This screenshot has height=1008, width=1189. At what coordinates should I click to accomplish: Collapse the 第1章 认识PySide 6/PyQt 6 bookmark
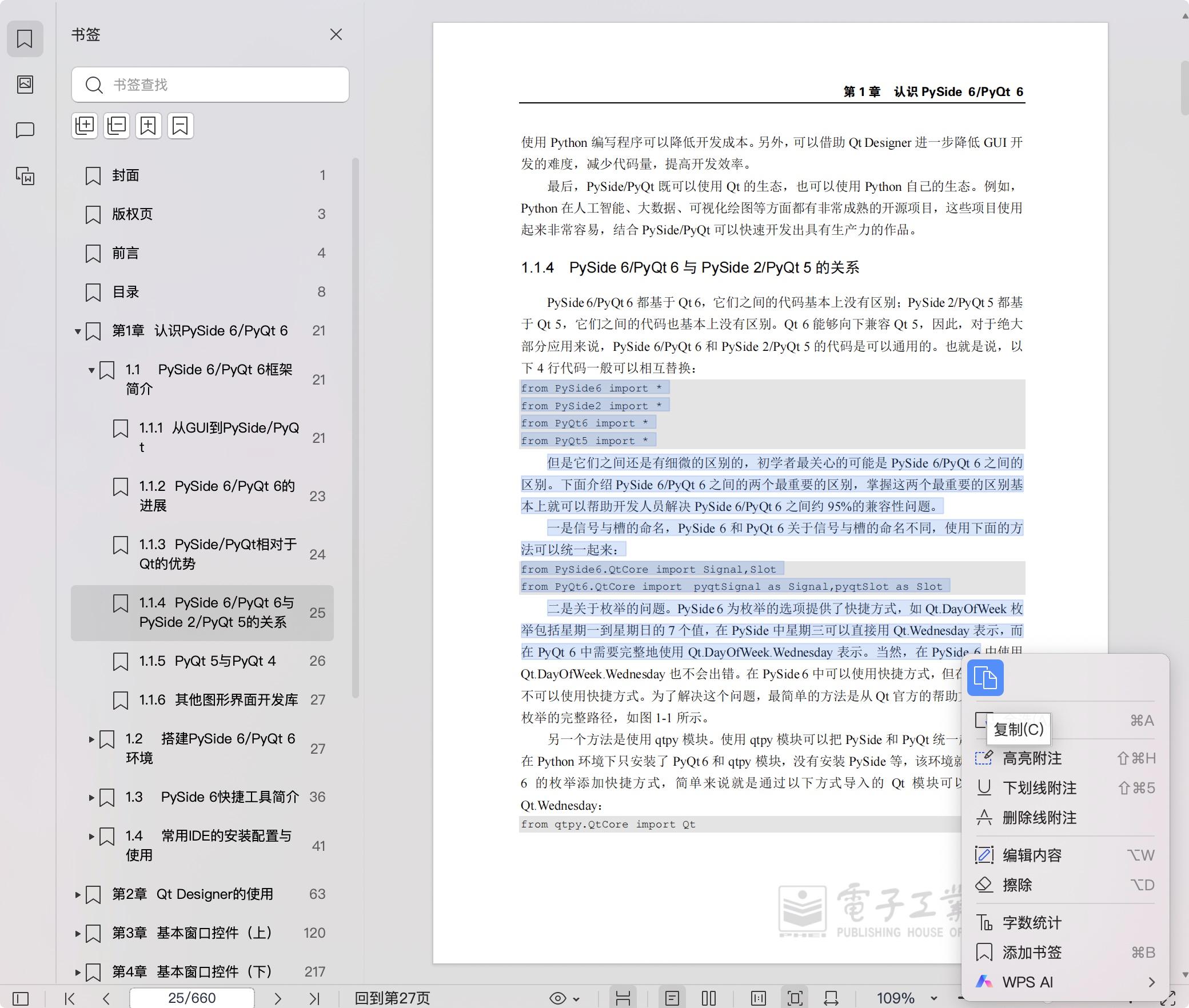(77, 331)
